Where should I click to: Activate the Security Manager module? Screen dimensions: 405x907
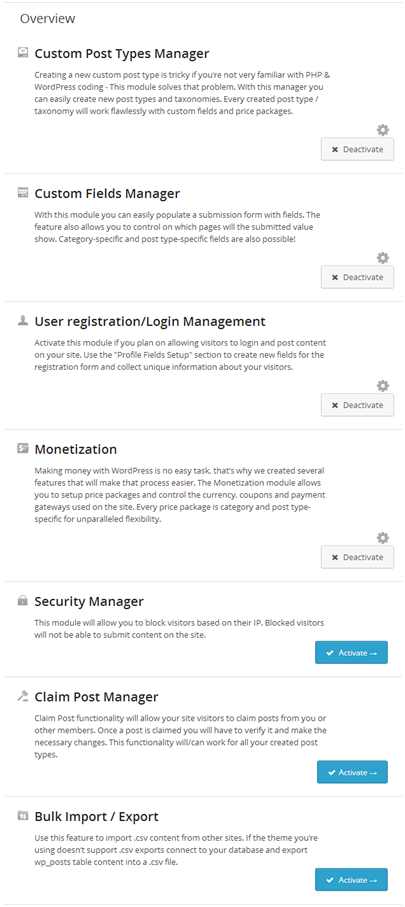point(351,652)
